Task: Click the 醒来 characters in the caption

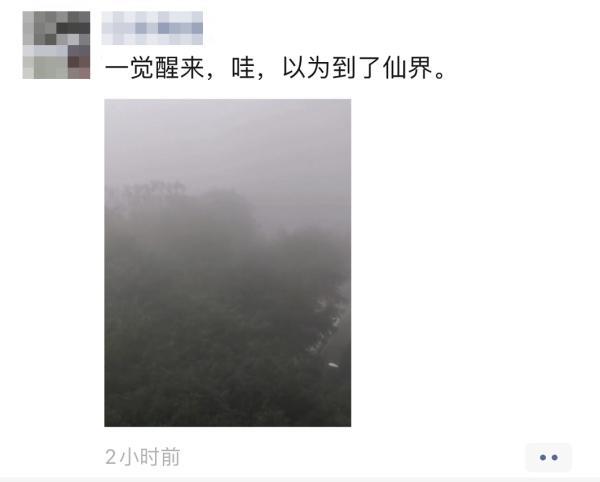Action: tap(179, 68)
